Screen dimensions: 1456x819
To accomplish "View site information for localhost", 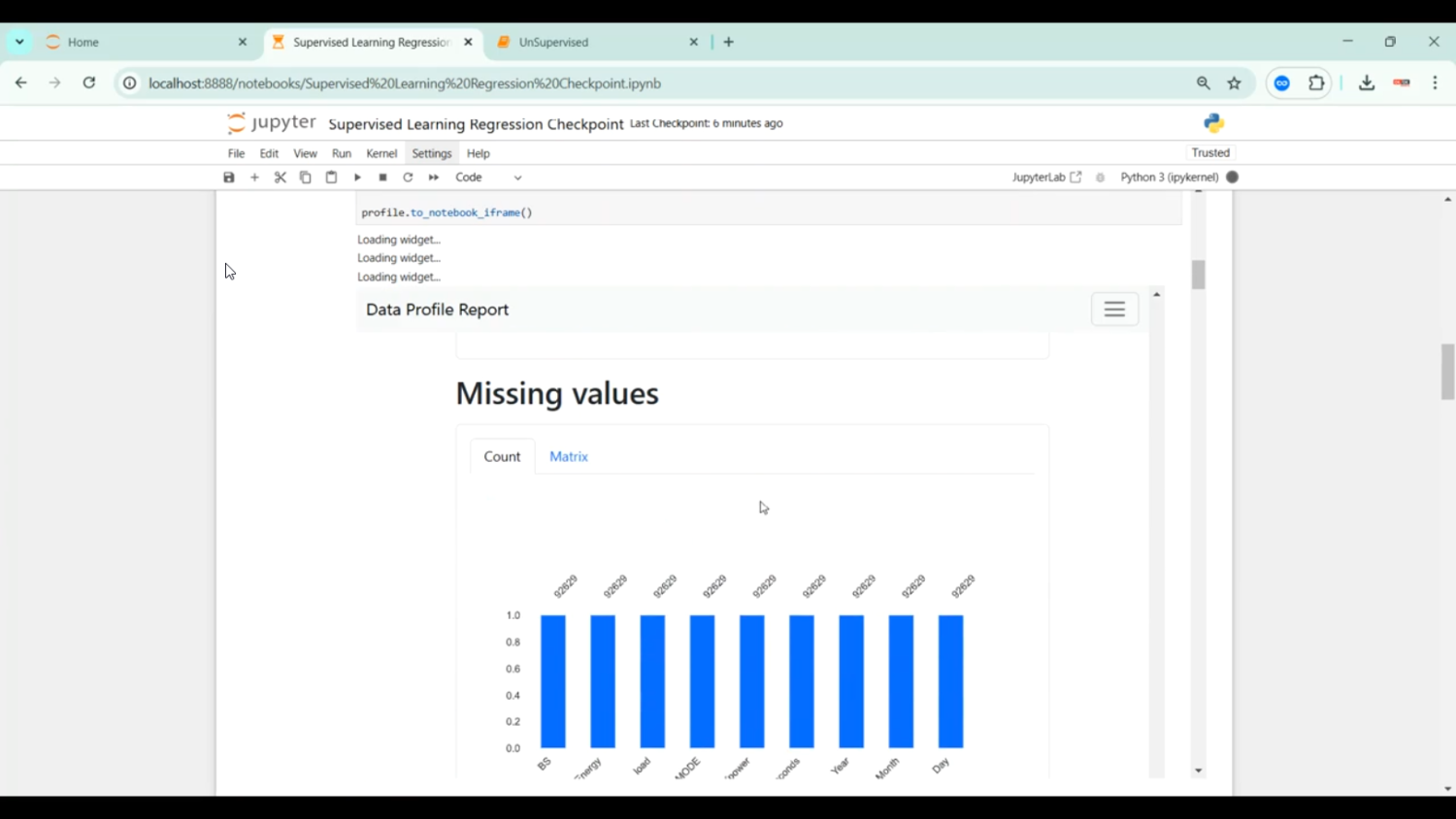I will point(129,83).
